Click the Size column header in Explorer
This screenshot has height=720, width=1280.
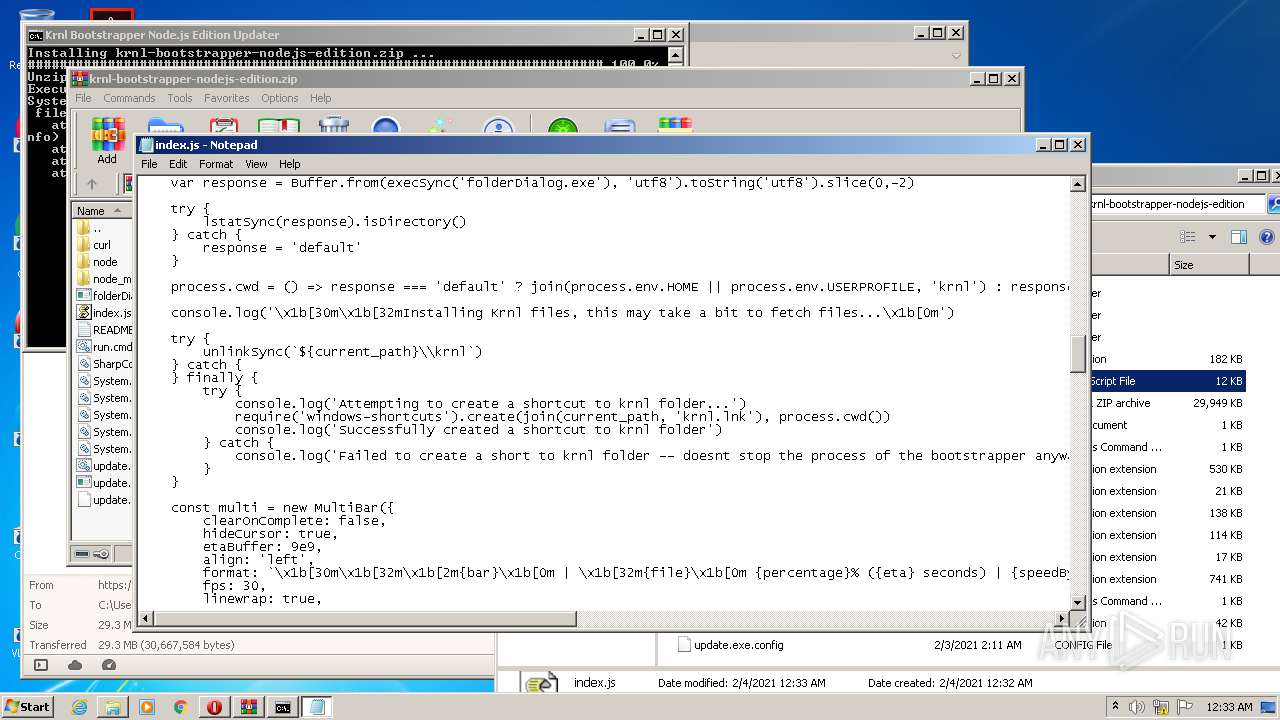pyautogui.click(x=1209, y=265)
